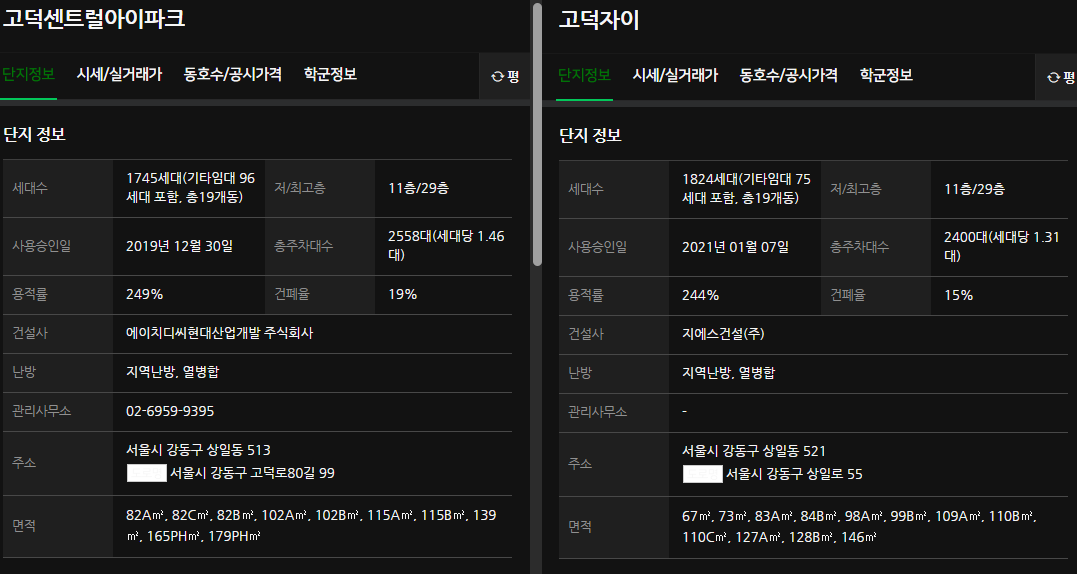This screenshot has height=574, width=1077.
Task: Click the 에이치디씨현대산업개발 주식회사 builder name
Action: pos(219,333)
